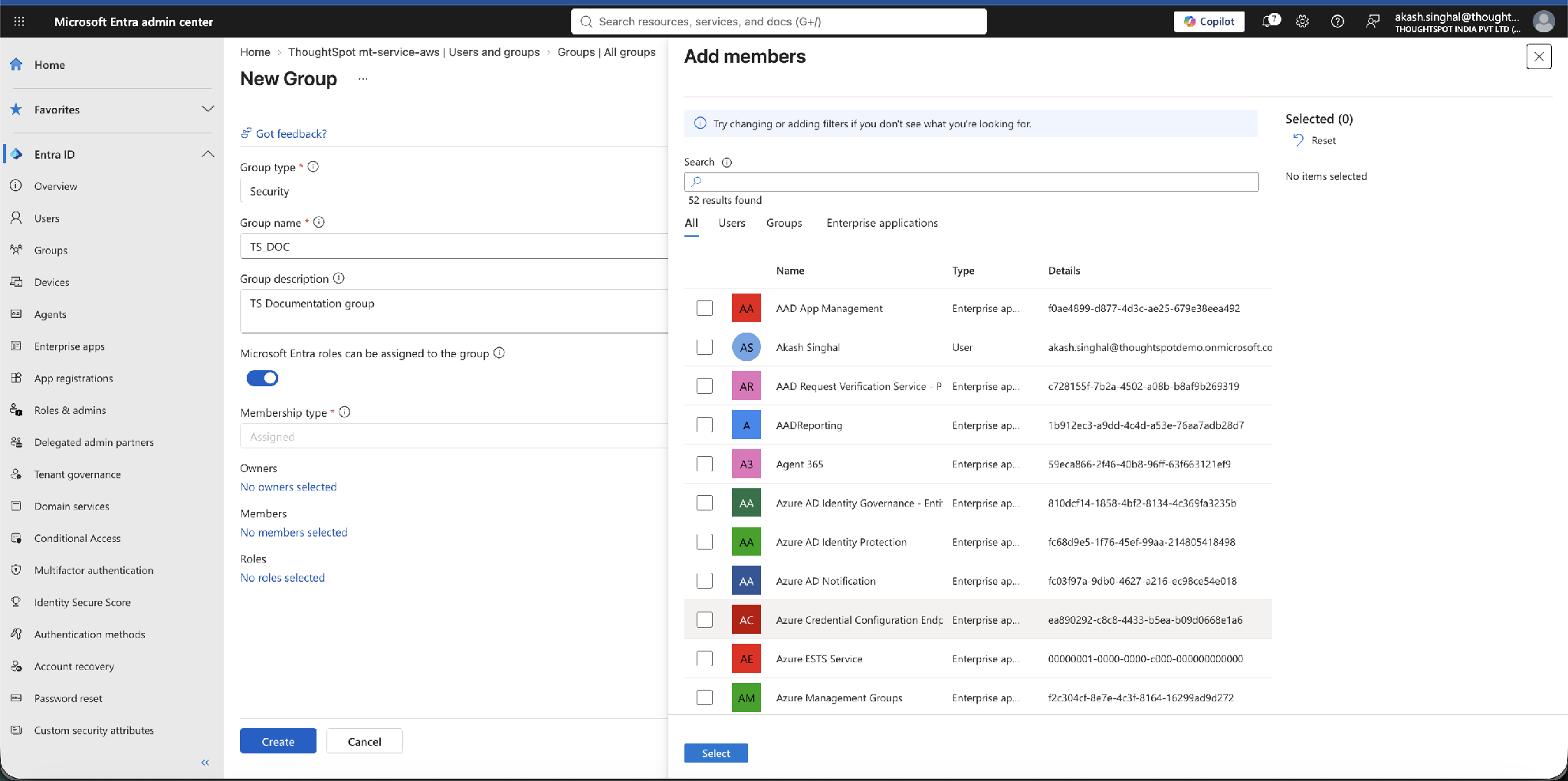
Task: Open the feedback icon in the header
Action: pyautogui.click(x=1373, y=21)
